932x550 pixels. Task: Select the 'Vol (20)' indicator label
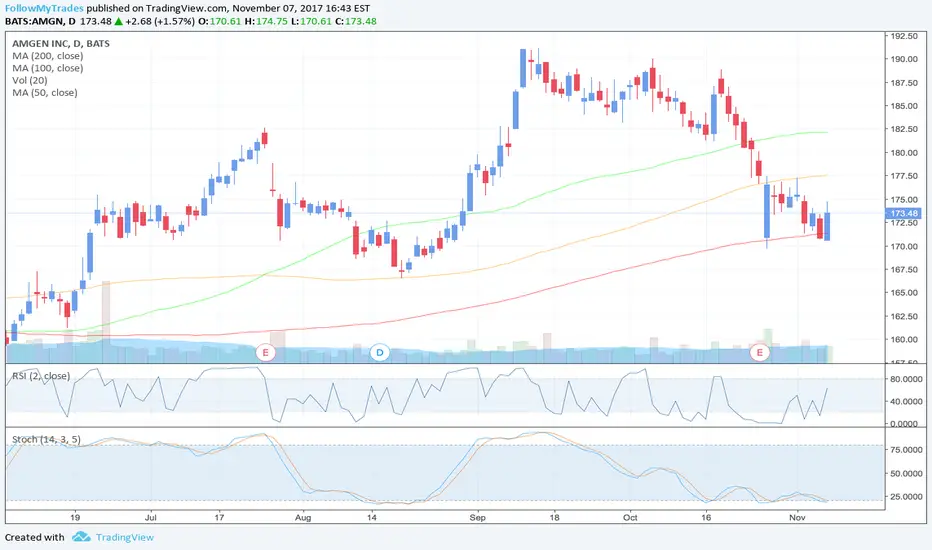click(30, 80)
